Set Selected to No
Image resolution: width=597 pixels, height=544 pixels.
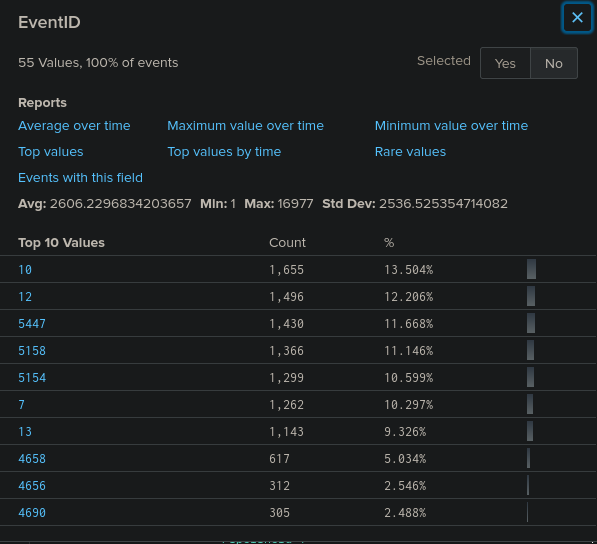554,63
